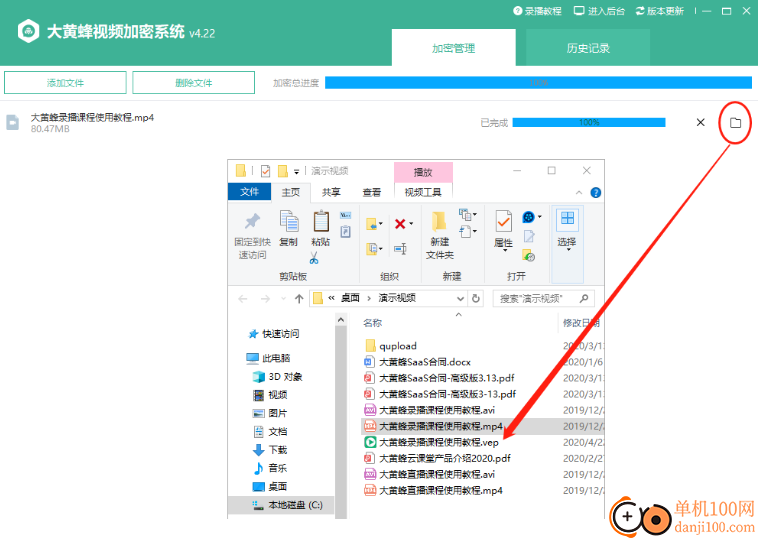Click the copy path icon in 剪贴板 group
758x538 pixels.
click(345, 216)
